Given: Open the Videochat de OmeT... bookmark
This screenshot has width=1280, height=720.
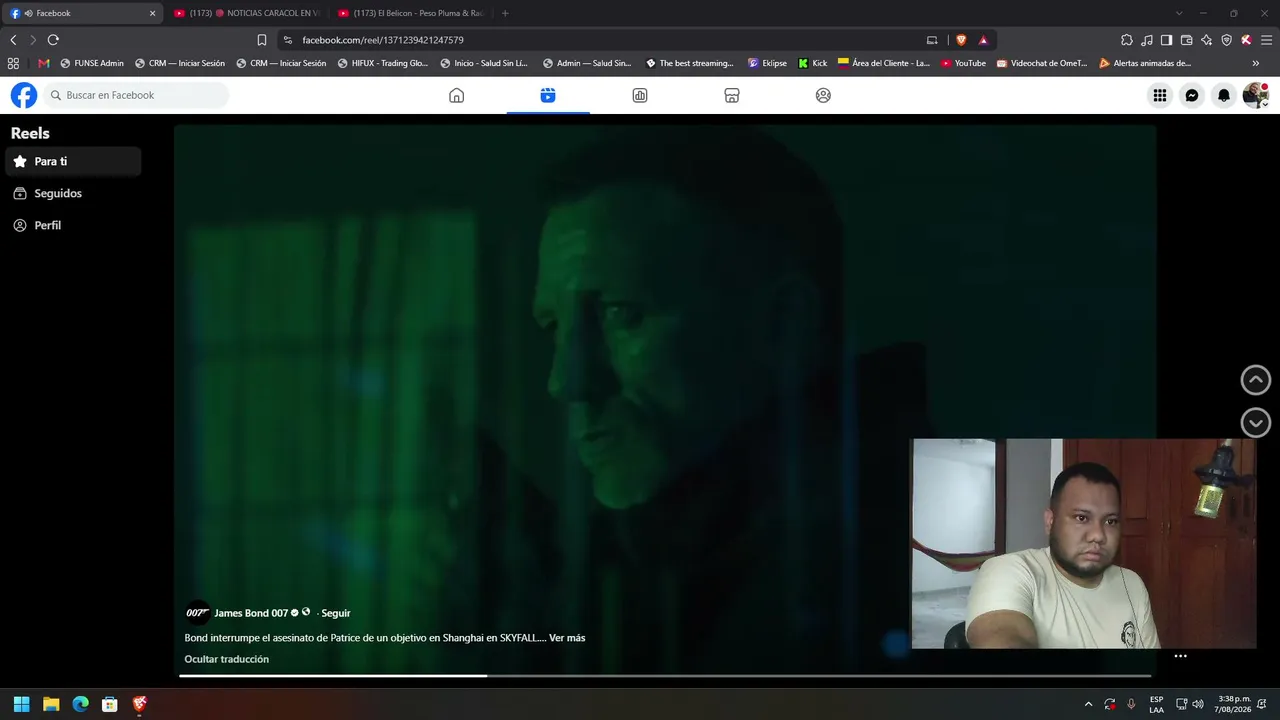Looking at the screenshot, I should click(1042, 63).
